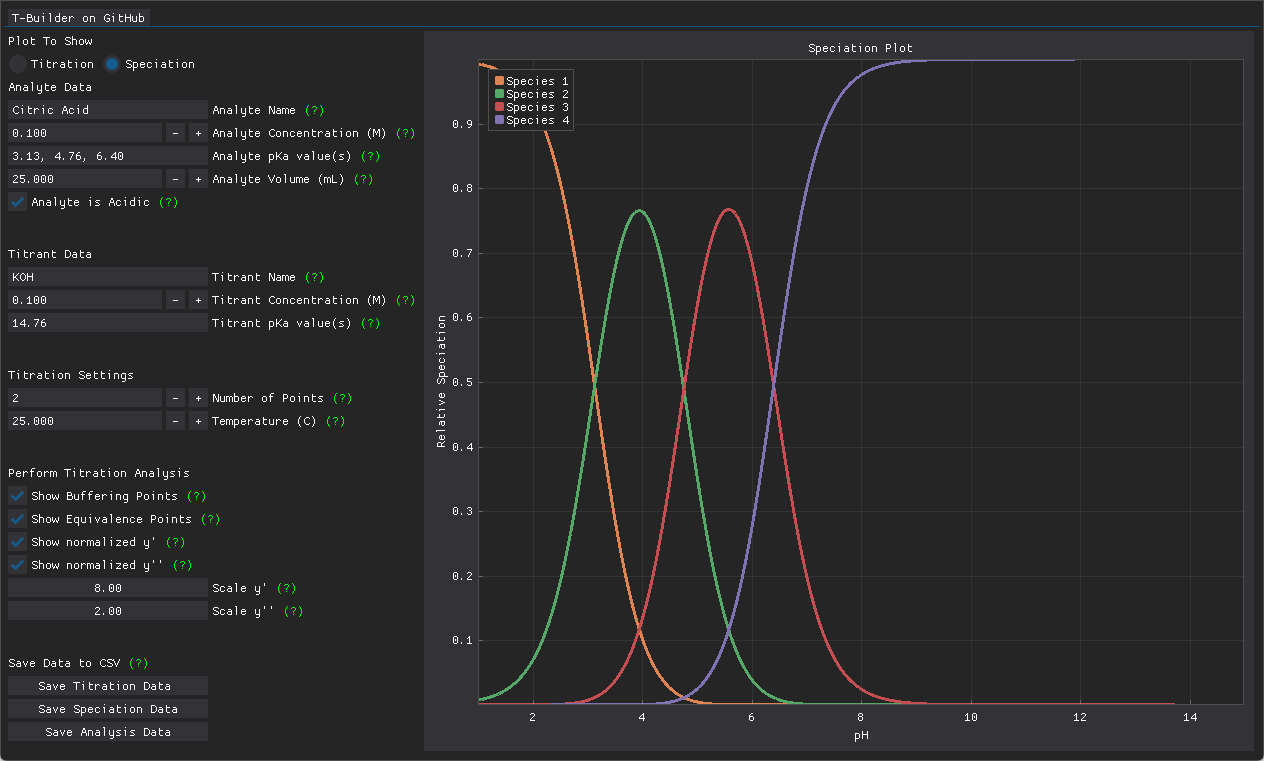This screenshot has height=761, width=1264.
Task: Click the Save Titration Data button
Action: [x=107, y=685]
